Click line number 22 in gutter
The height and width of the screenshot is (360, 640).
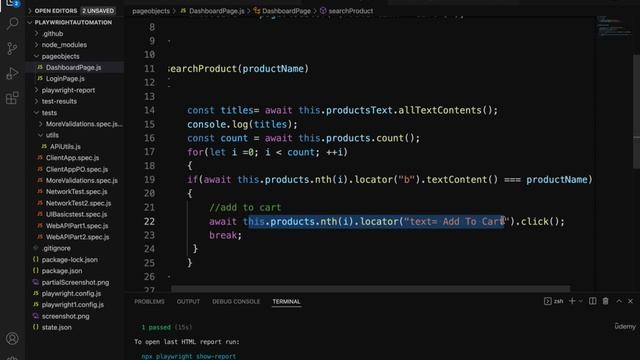click(149, 221)
